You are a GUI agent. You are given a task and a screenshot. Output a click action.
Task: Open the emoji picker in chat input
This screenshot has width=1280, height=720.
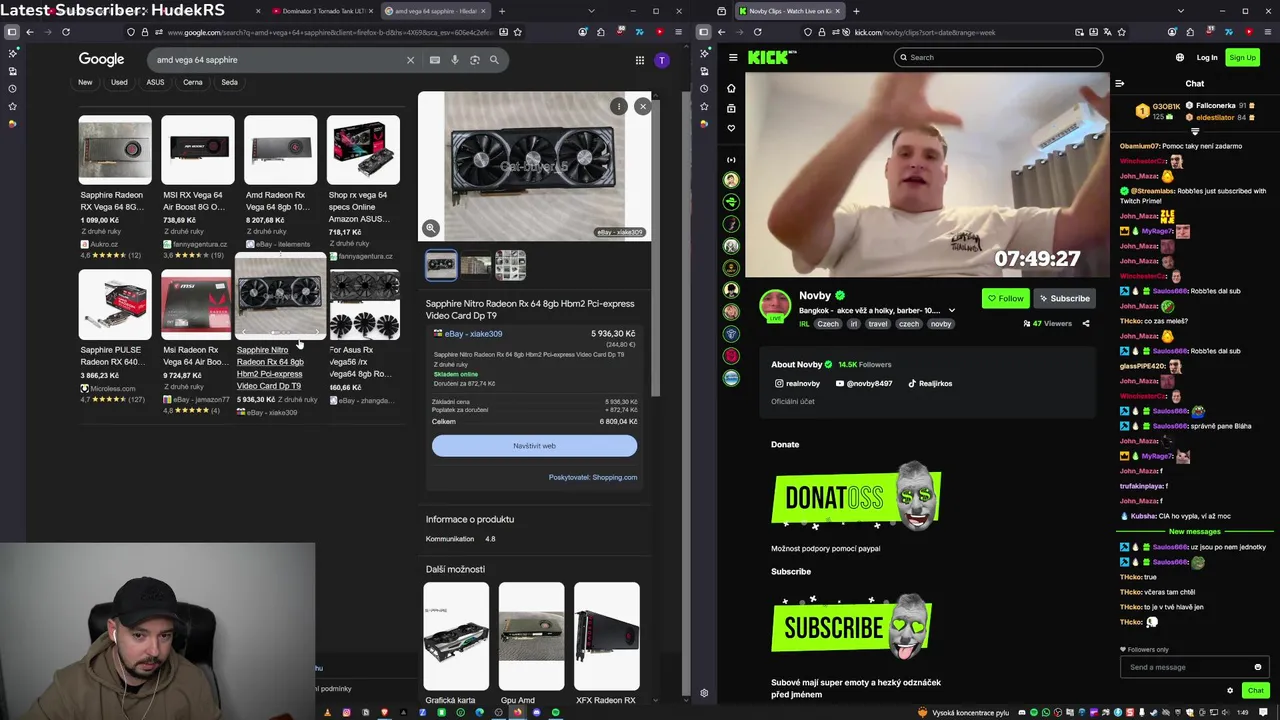click(x=1257, y=667)
